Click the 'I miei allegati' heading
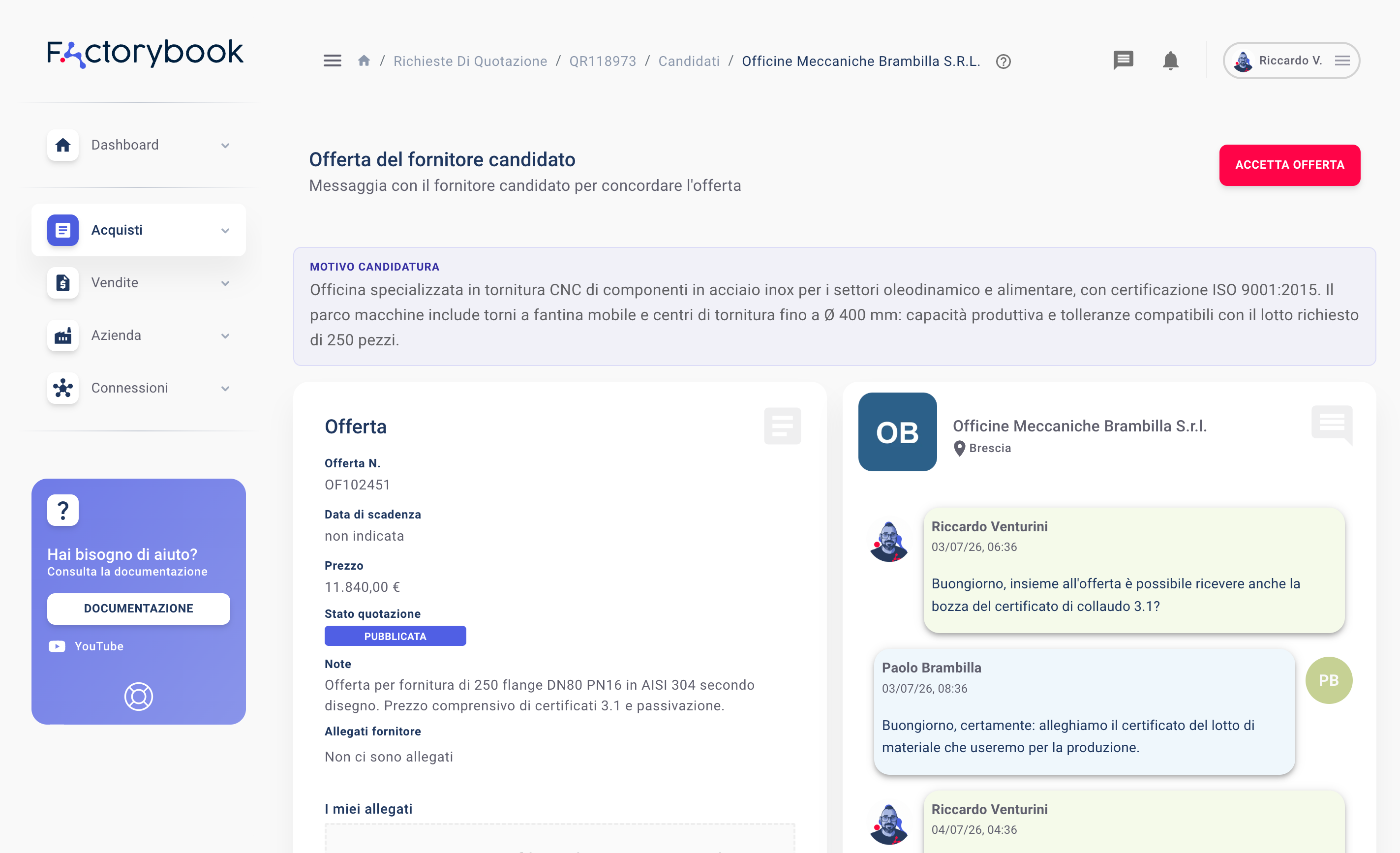This screenshot has height=853, width=1400. 368,809
